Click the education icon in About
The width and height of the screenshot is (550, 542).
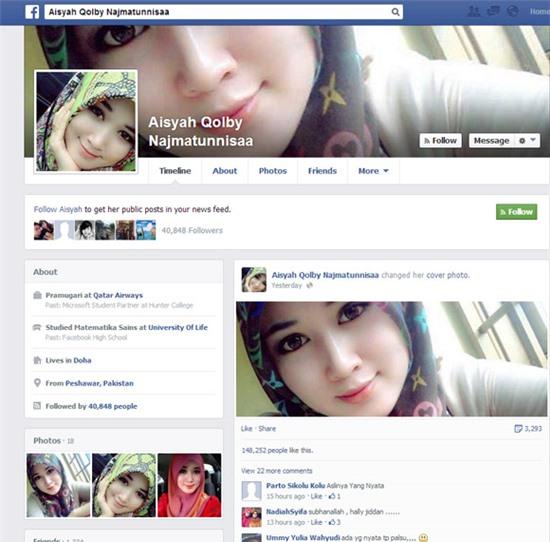pyautogui.click(x=37, y=327)
